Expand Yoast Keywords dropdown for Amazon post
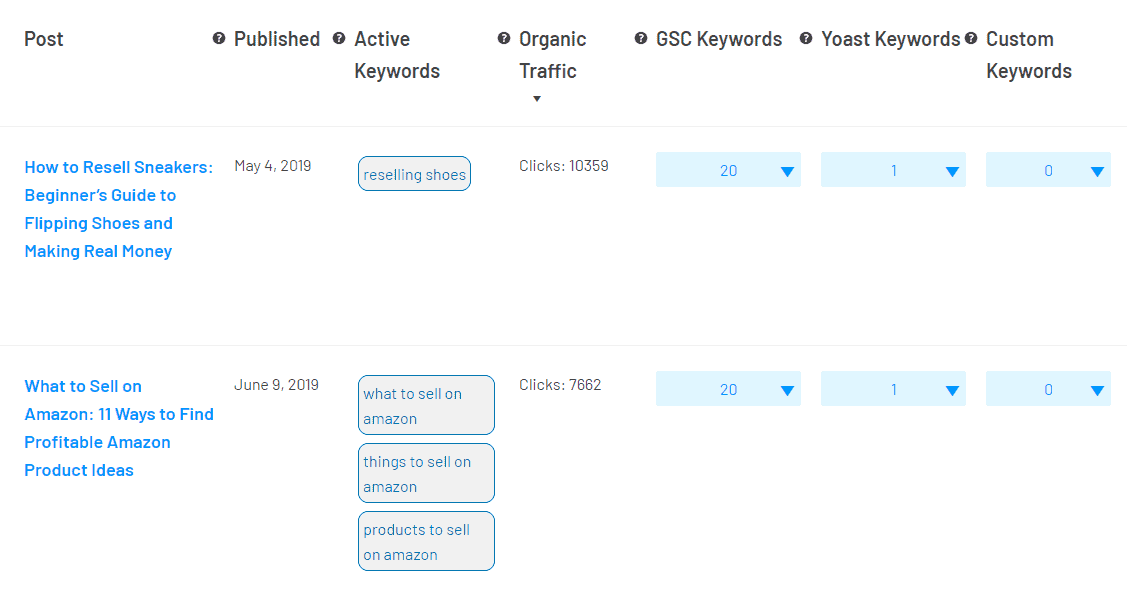This screenshot has width=1127, height=591. [893, 389]
